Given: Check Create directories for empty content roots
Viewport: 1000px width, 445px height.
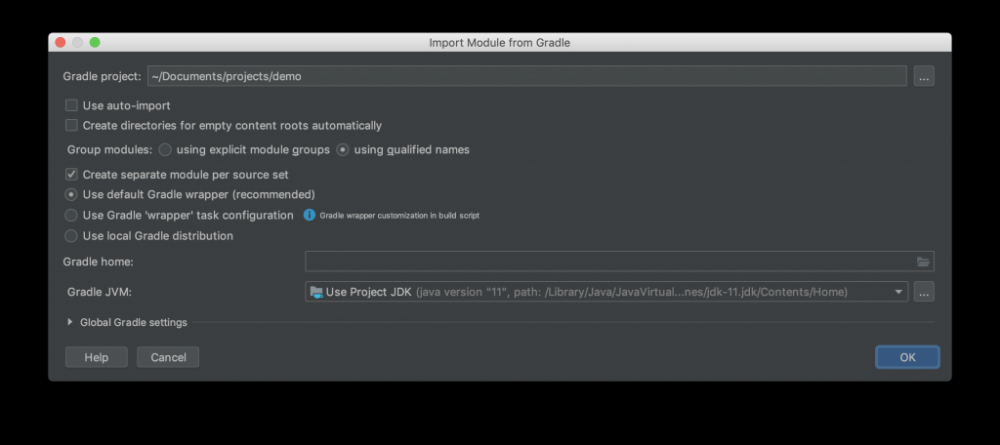Looking at the screenshot, I should coord(71,126).
